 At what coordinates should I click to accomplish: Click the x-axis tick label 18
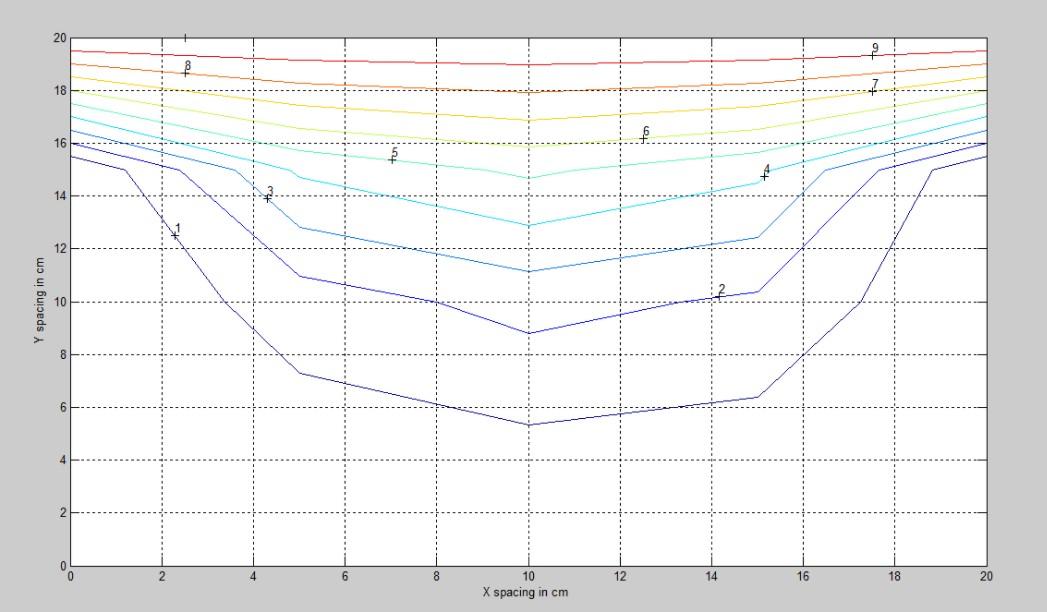[x=895, y=577]
